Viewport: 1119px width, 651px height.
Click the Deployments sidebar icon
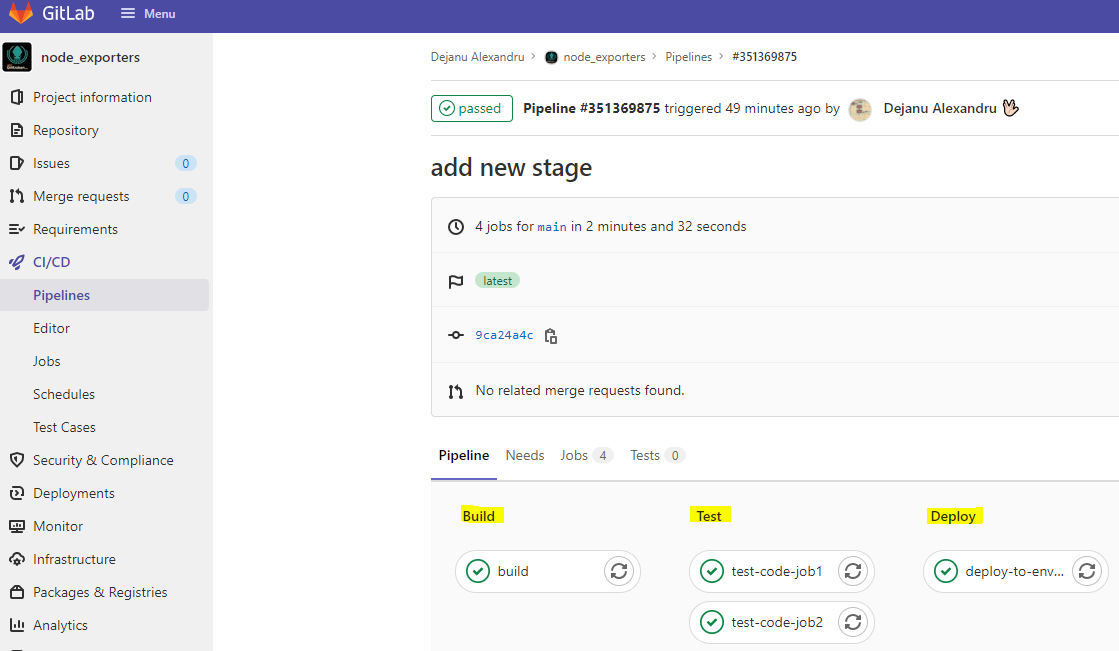click(17, 493)
